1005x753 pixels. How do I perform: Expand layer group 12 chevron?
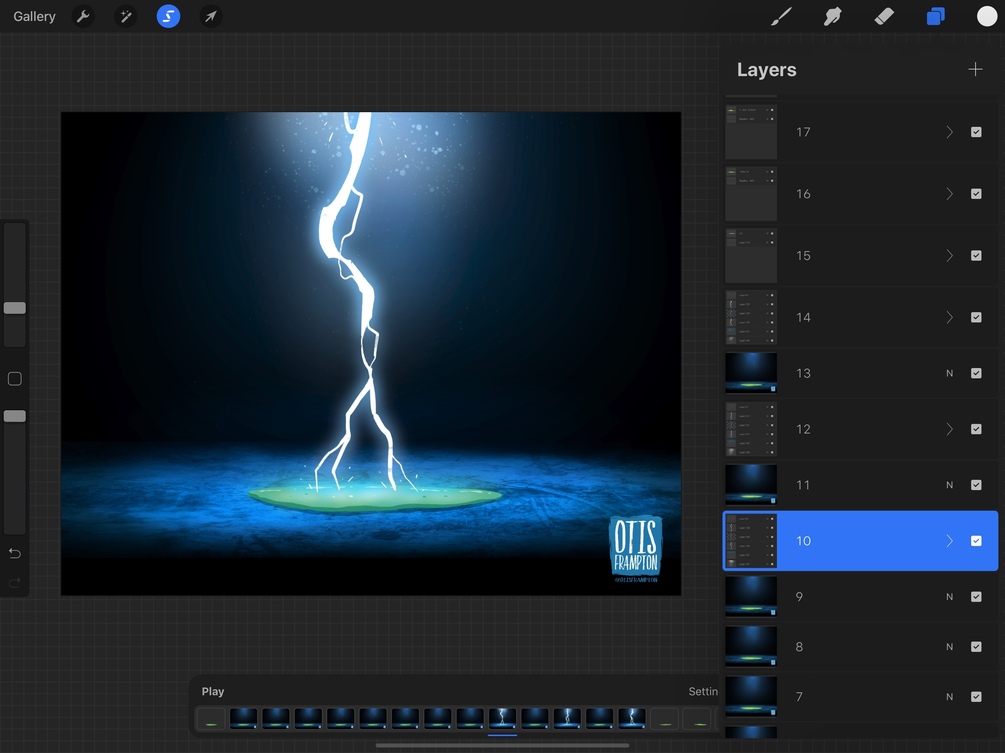pyautogui.click(x=949, y=429)
